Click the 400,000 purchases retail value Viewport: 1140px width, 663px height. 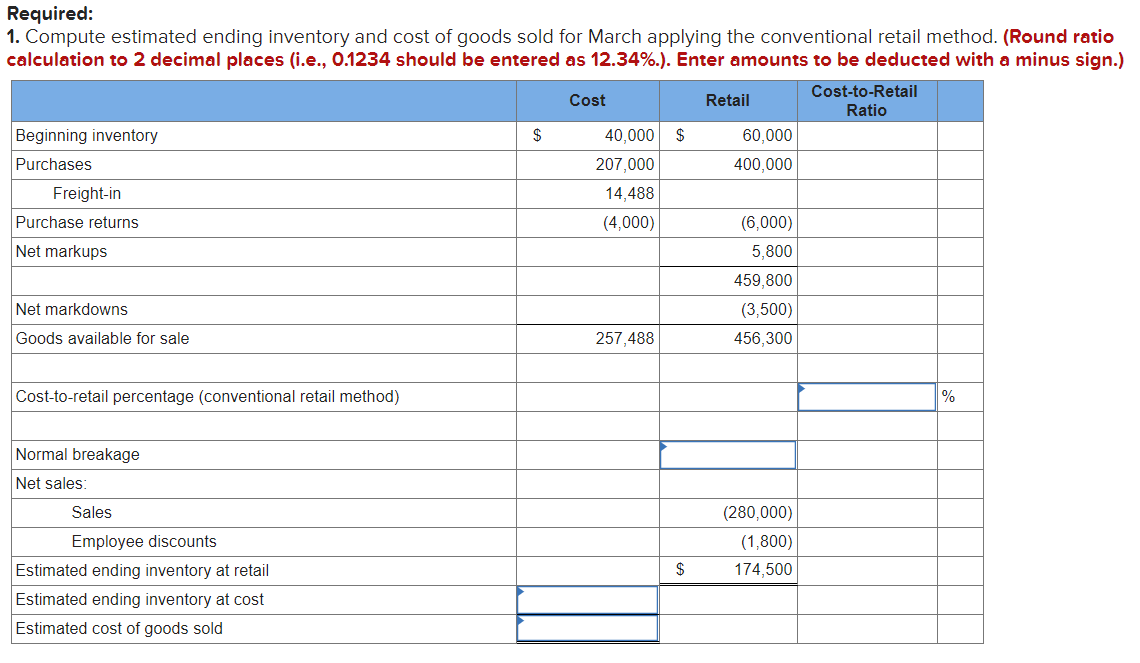(763, 164)
